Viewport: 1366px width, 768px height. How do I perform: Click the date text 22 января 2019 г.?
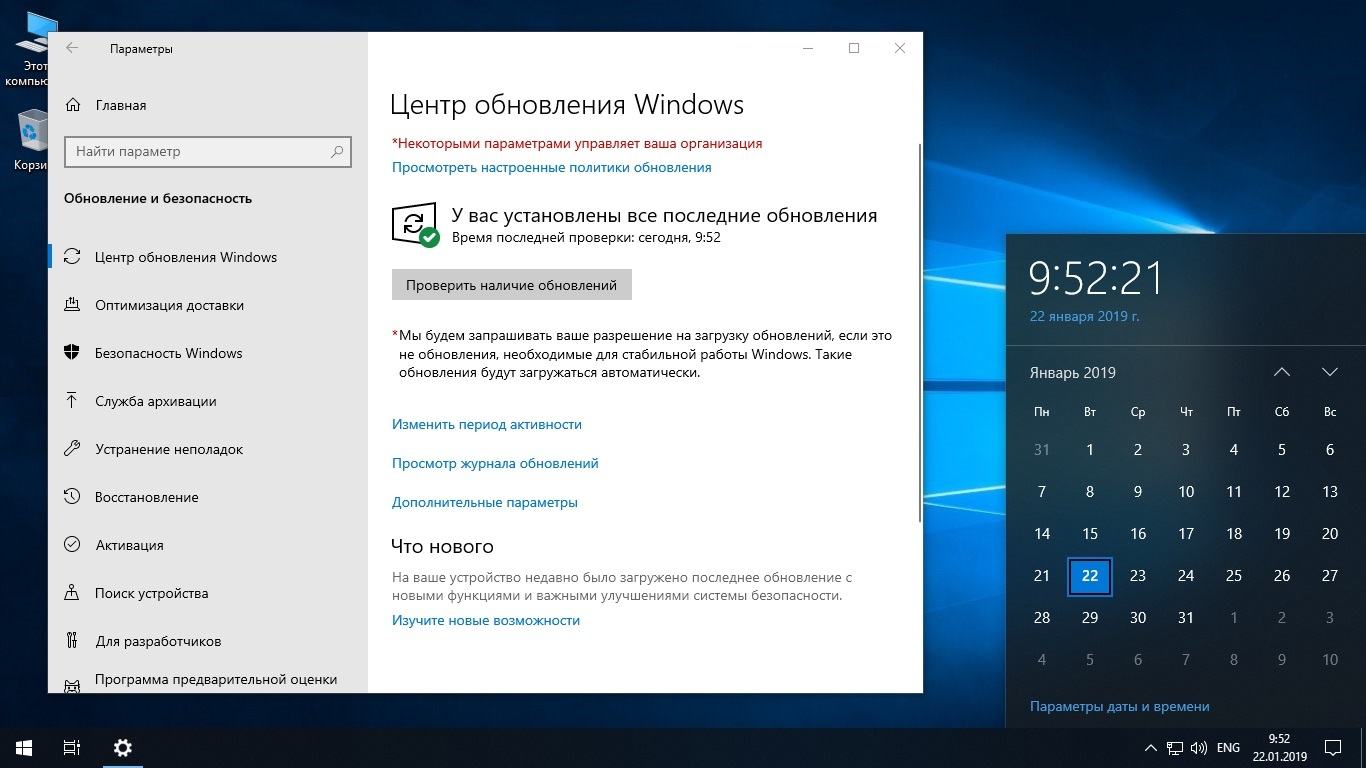pos(1085,316)
